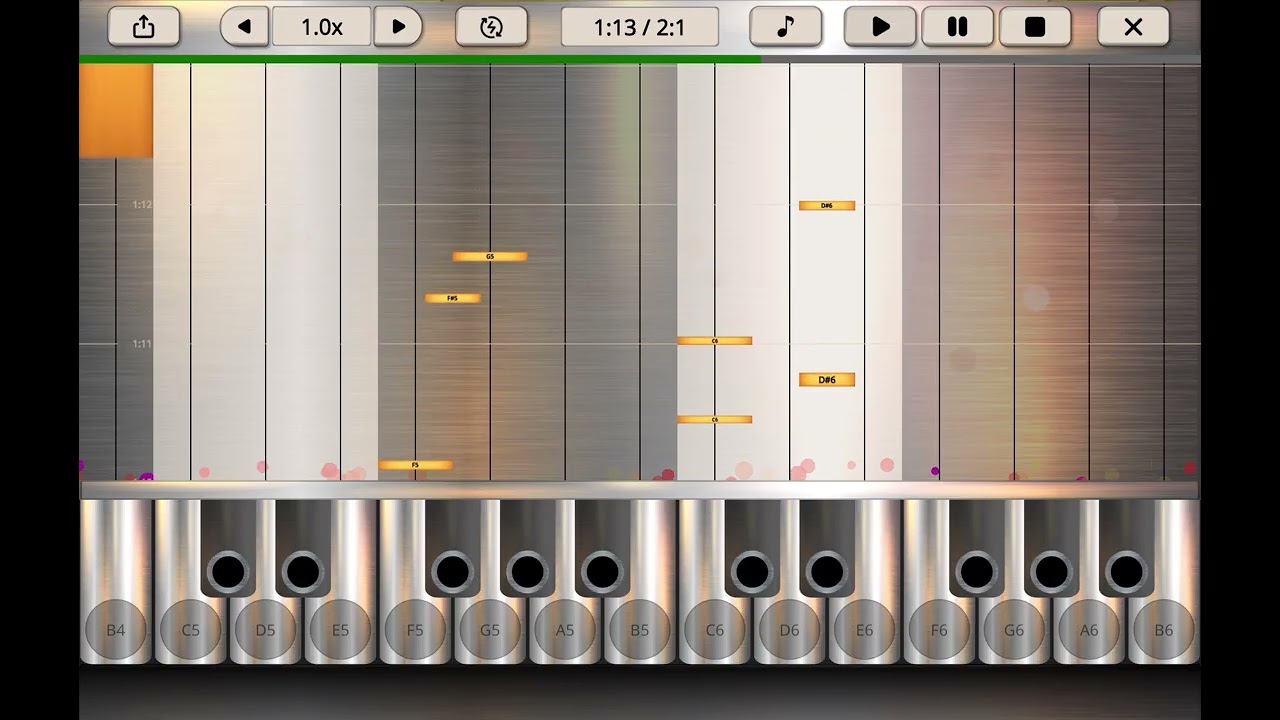Play the A5 piano key
Screen dimensions: 1280x720
pos(565,630)
